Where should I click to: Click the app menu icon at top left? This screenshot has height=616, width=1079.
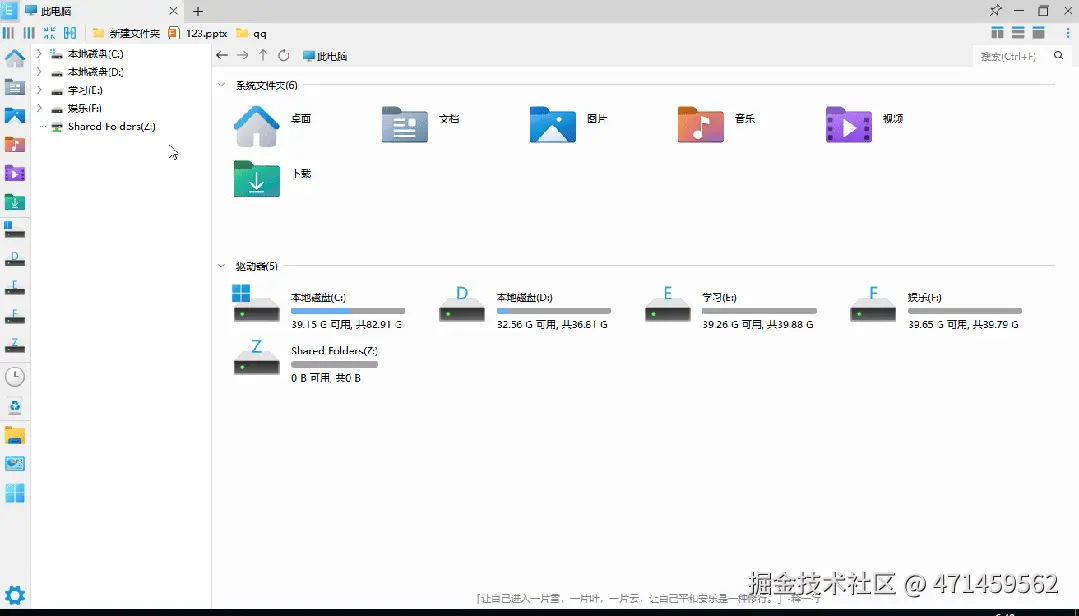pos(9,10)
